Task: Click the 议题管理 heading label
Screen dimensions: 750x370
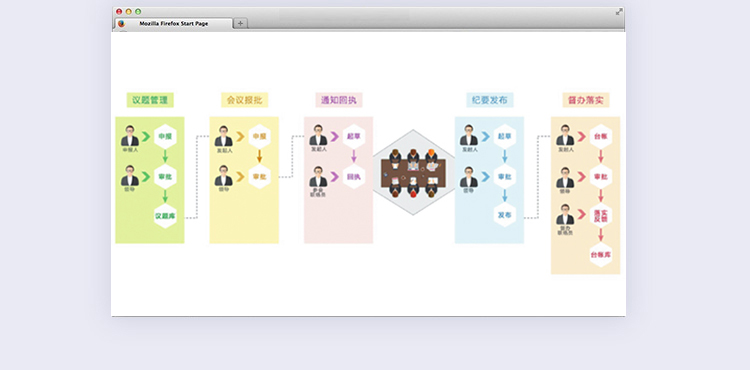Action: 150,100
